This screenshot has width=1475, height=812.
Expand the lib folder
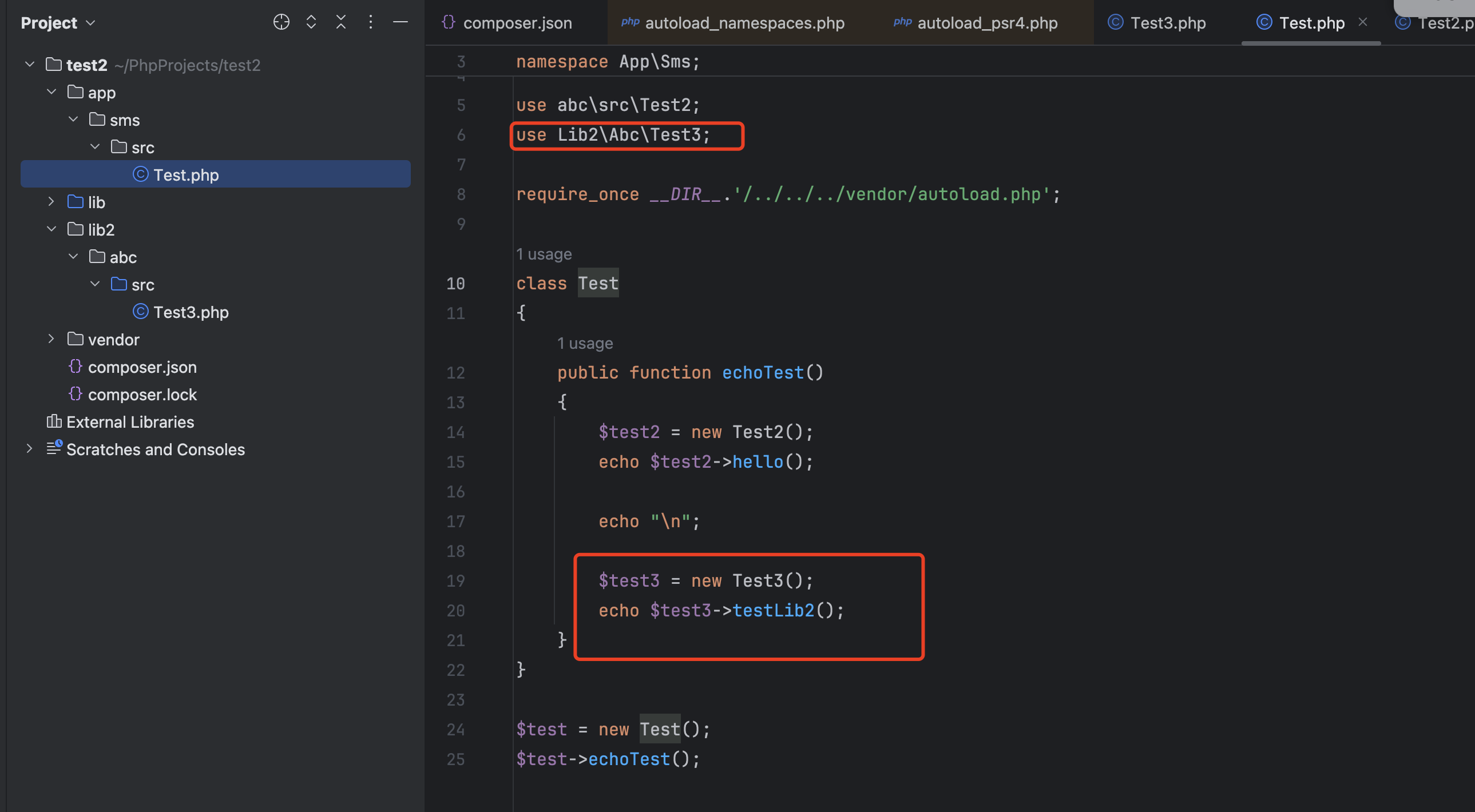(x=51, y=201)
